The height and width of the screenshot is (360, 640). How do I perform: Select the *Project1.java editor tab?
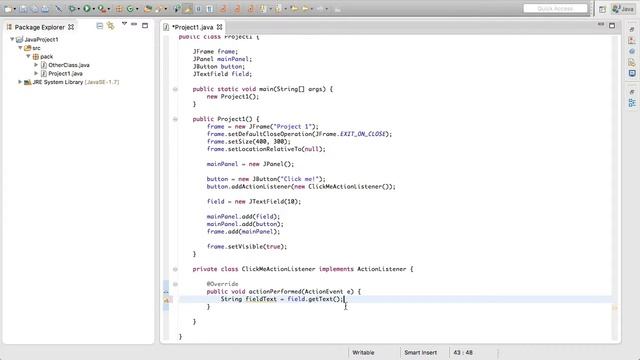point(192,27)
